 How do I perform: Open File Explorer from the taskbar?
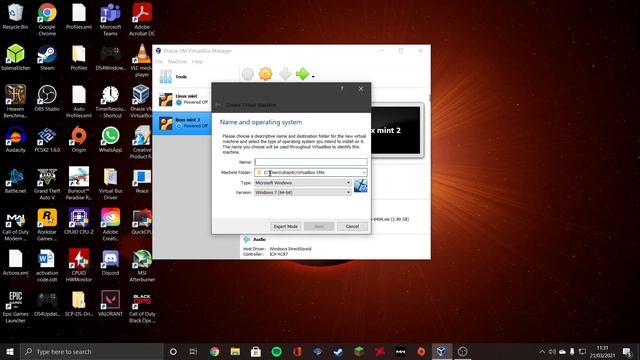coord(235,352)
